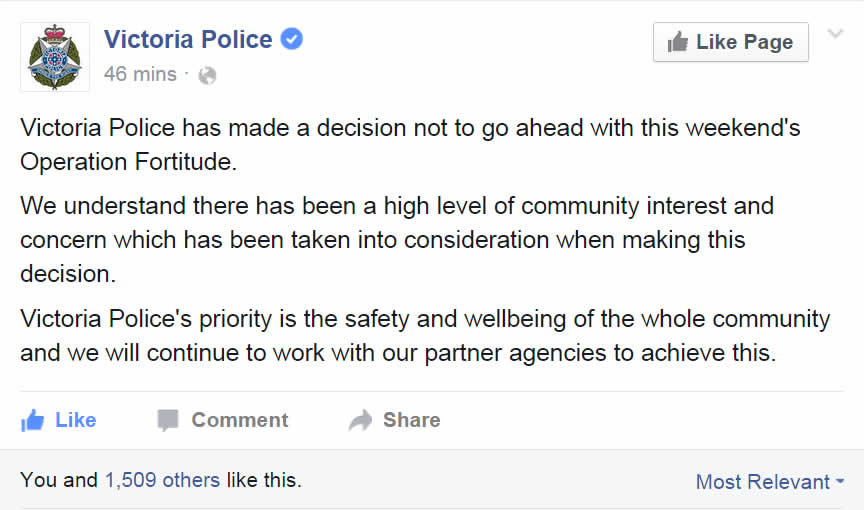Image resolution: width=864 pixels, height=510 pixels.
Task: Open the 1,509 others likes list
Action: [163, 480]
